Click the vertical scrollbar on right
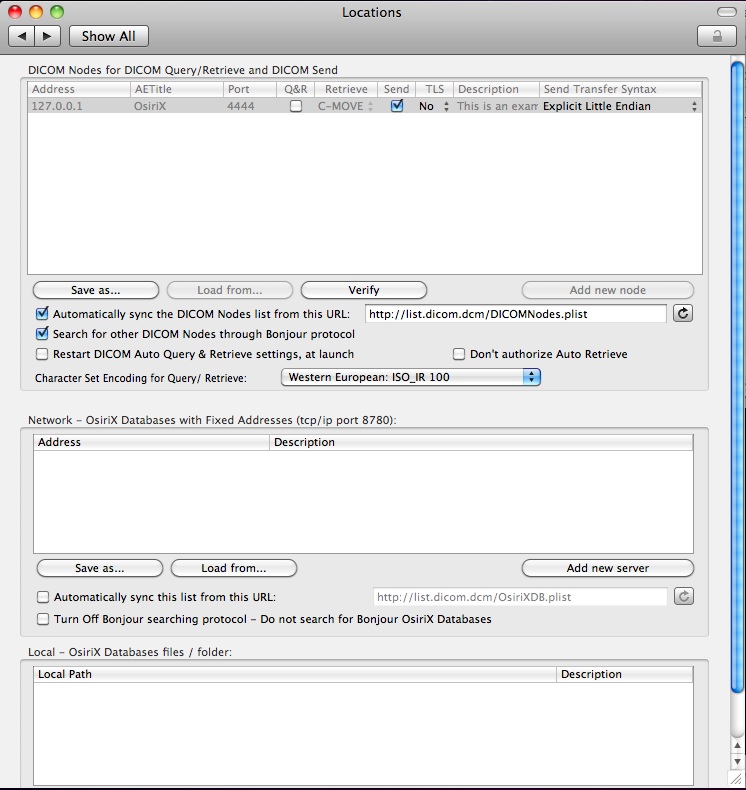Image resolution: width=746 pixels, height=790 pixels. 737,380
